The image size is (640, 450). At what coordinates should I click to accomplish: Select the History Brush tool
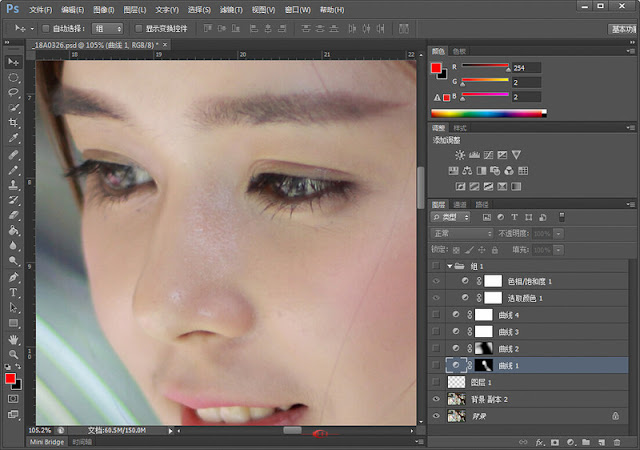click(x=13, y=200)
